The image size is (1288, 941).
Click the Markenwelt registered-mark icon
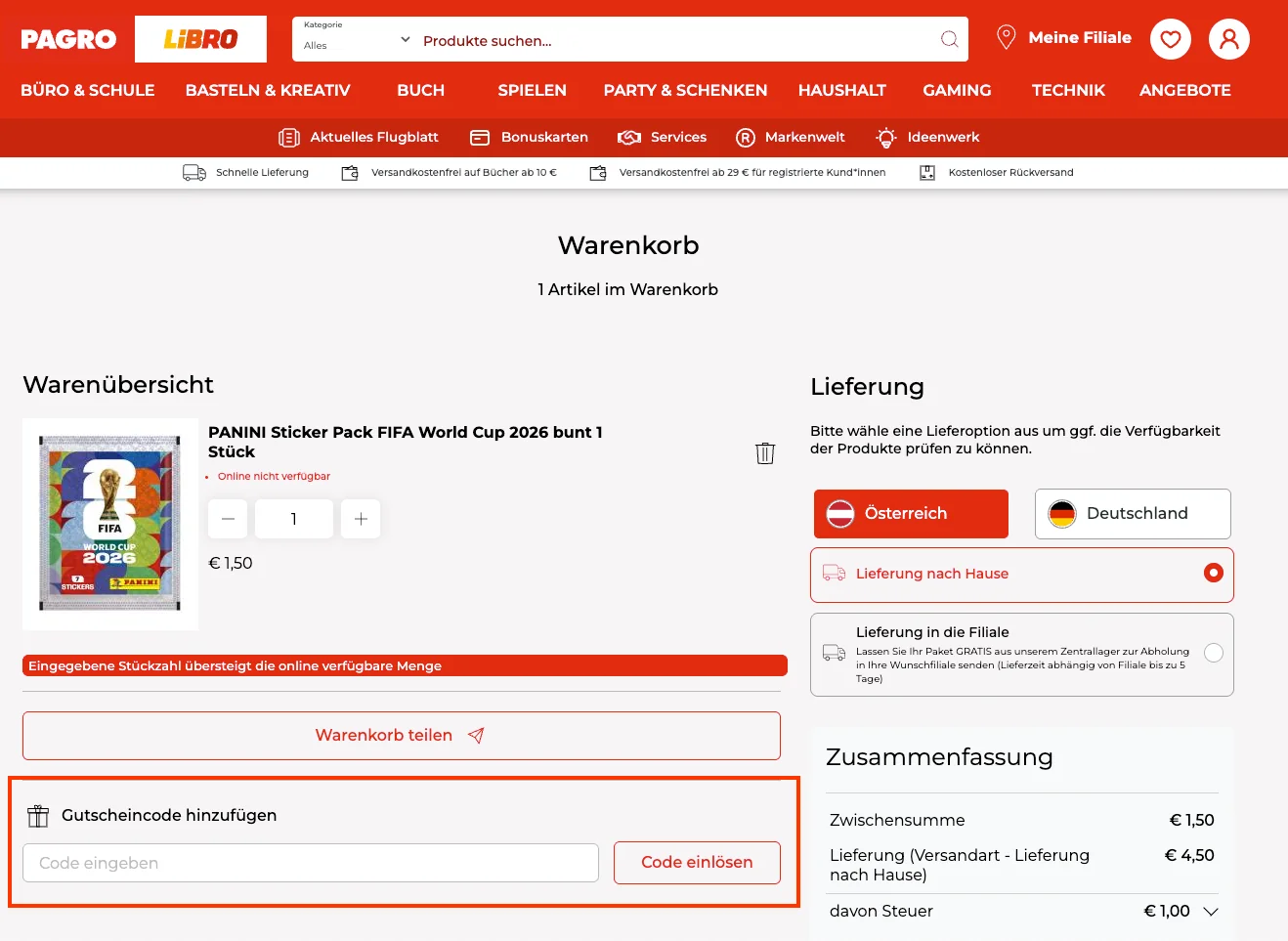tap(746, 138)
